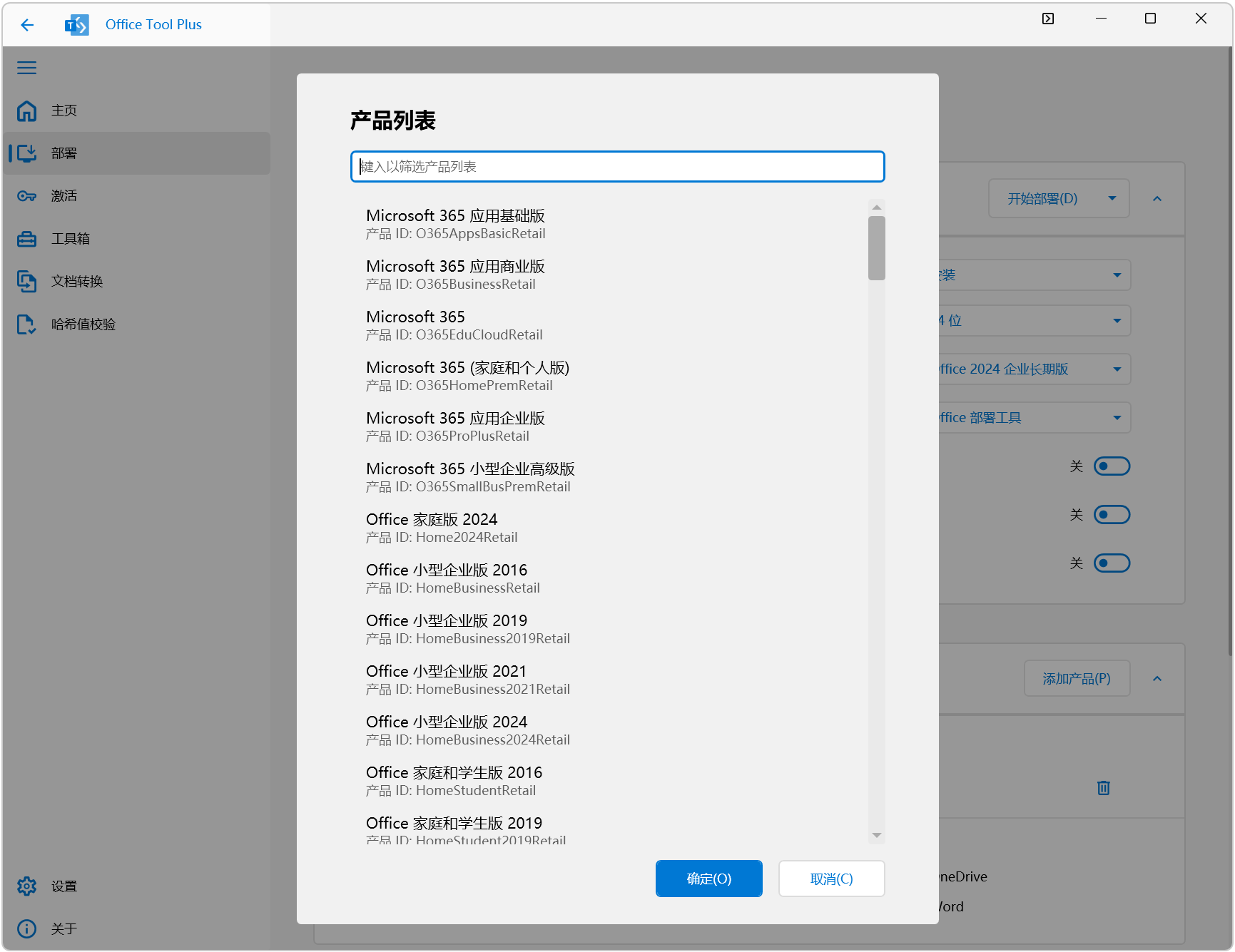The image size is (1235, 952).
Task: Open the 关于 about page
Action: point(136,929)
